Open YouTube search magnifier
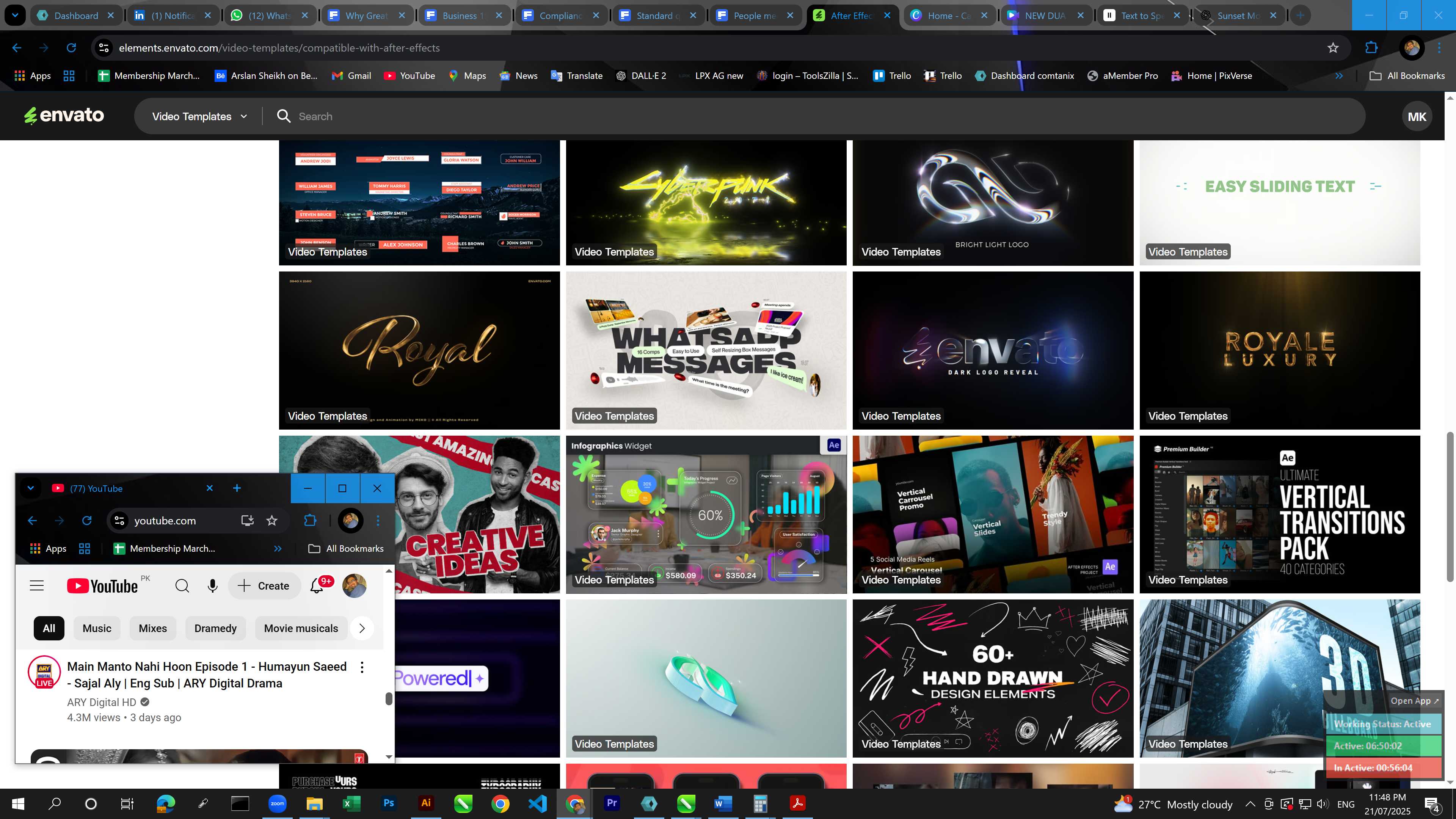Image resolution: width=1456 pixels, height=819 pixels. click(182, 585)
